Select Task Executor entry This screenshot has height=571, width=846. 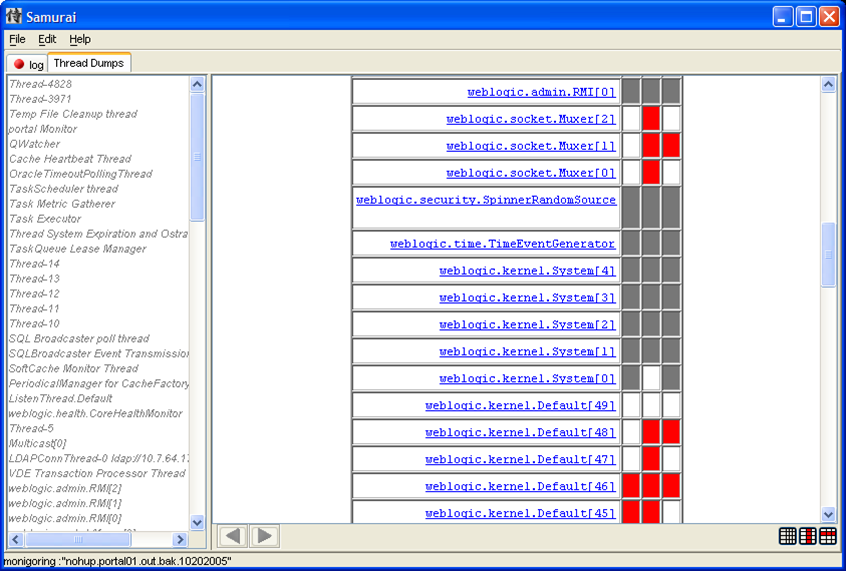45,219
